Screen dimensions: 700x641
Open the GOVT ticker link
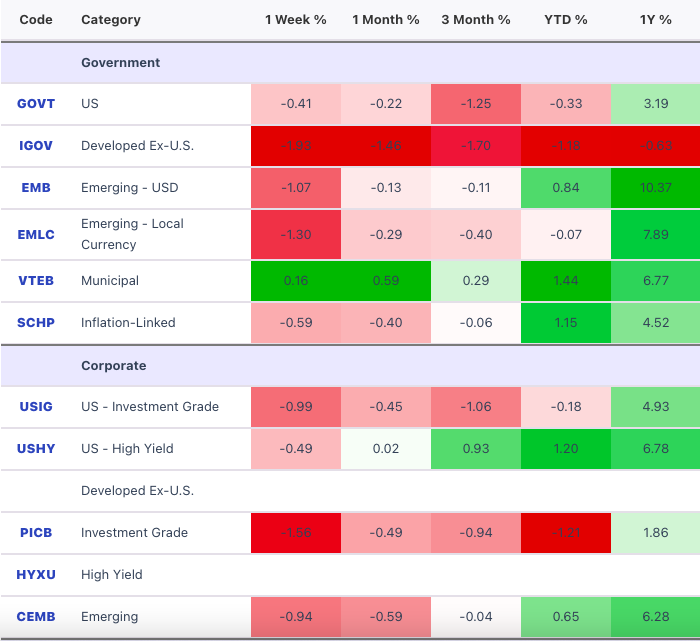coord(36,104)
